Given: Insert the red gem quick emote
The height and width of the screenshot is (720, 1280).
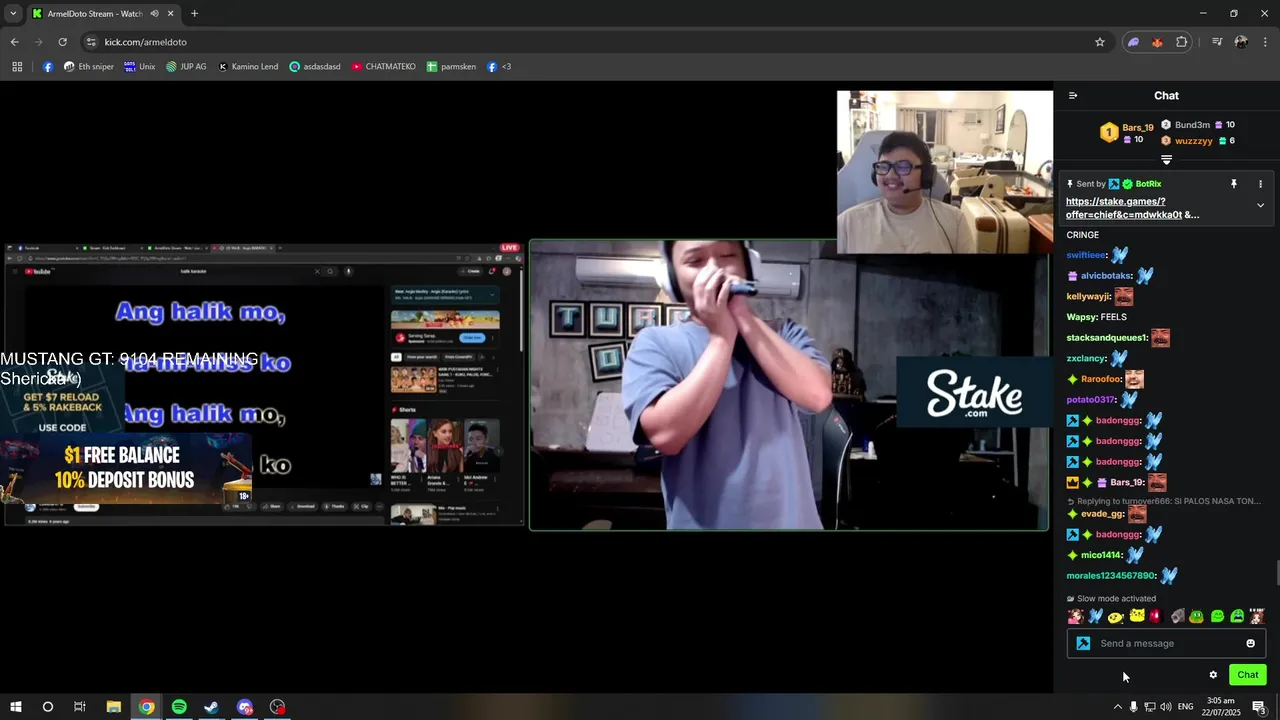Looking at the screenshot, I should [1156, 616].
